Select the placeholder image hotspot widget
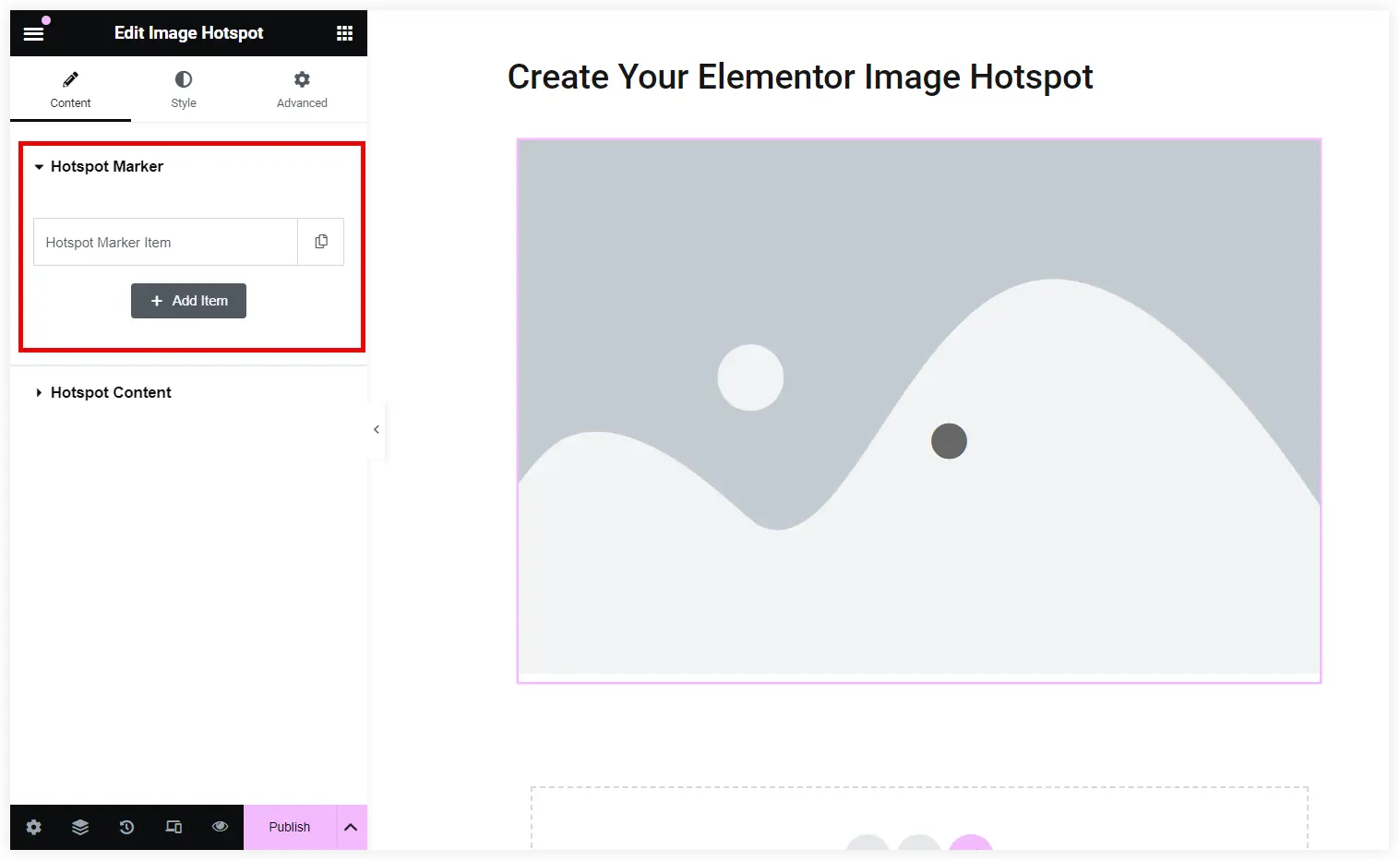 tap(919, 411)
